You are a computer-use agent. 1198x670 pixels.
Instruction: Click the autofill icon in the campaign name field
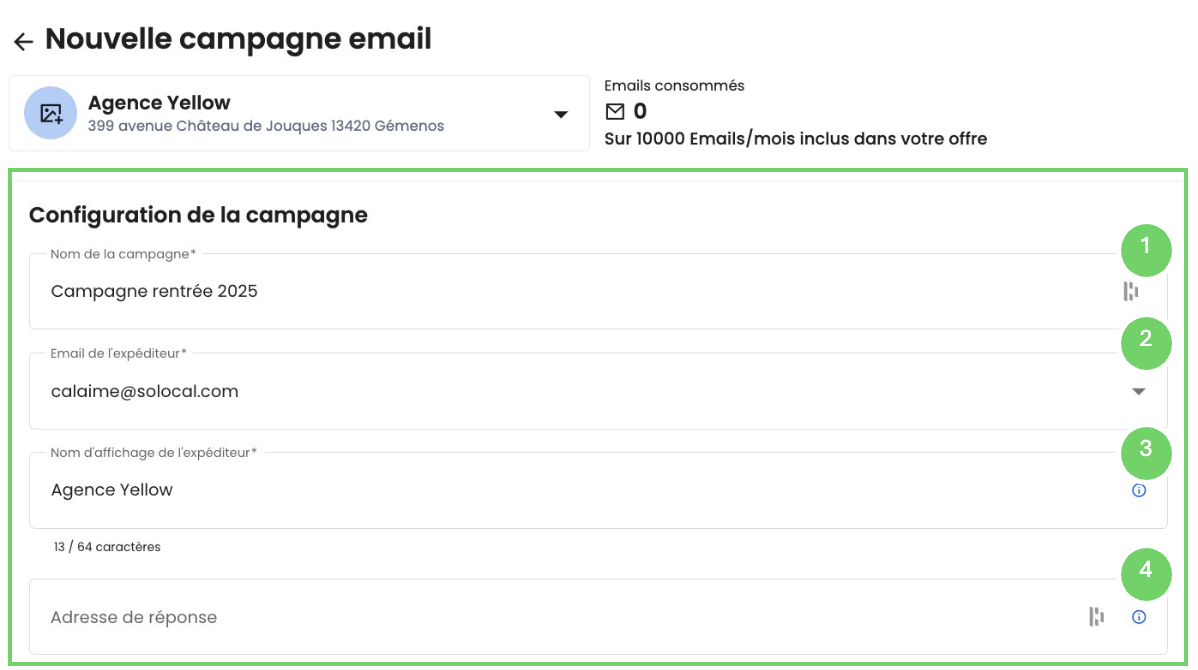pos(1130,291)
